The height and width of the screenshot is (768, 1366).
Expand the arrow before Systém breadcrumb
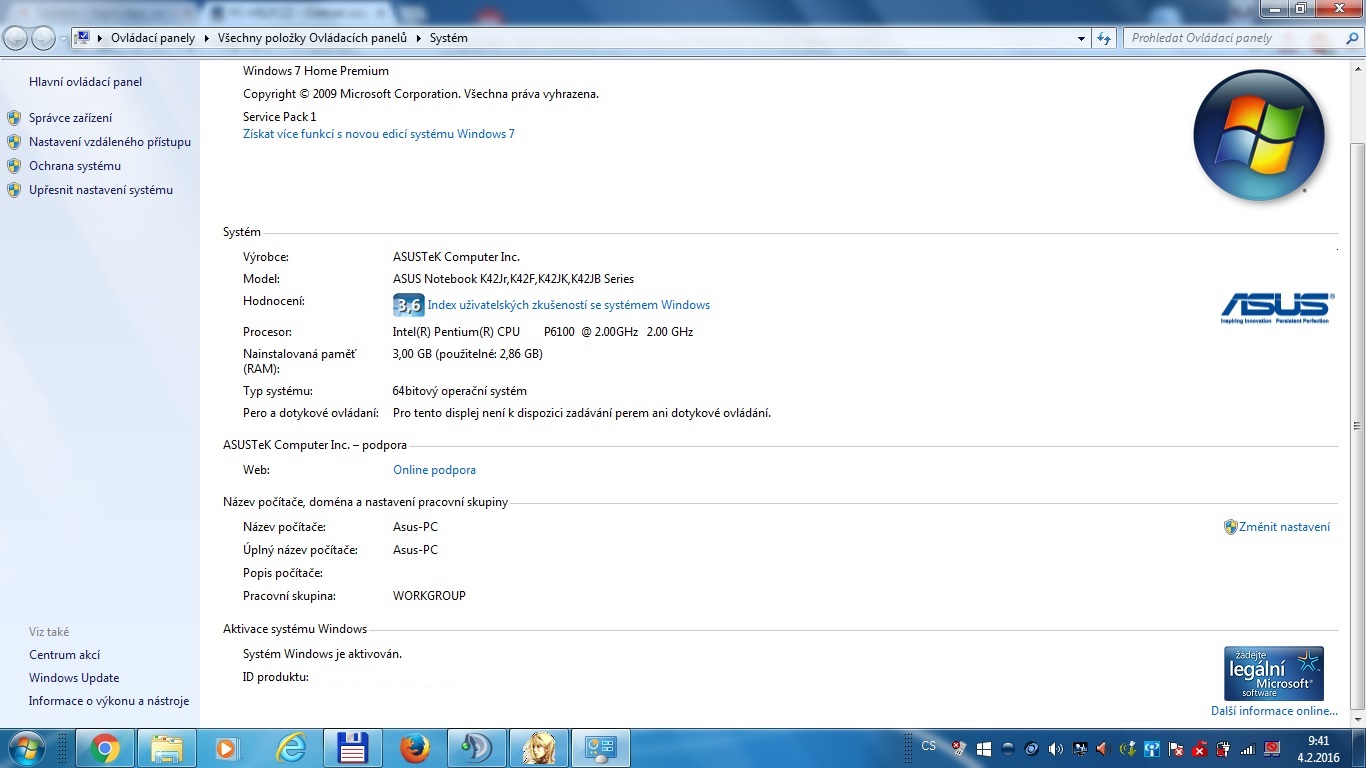(419, 38)
